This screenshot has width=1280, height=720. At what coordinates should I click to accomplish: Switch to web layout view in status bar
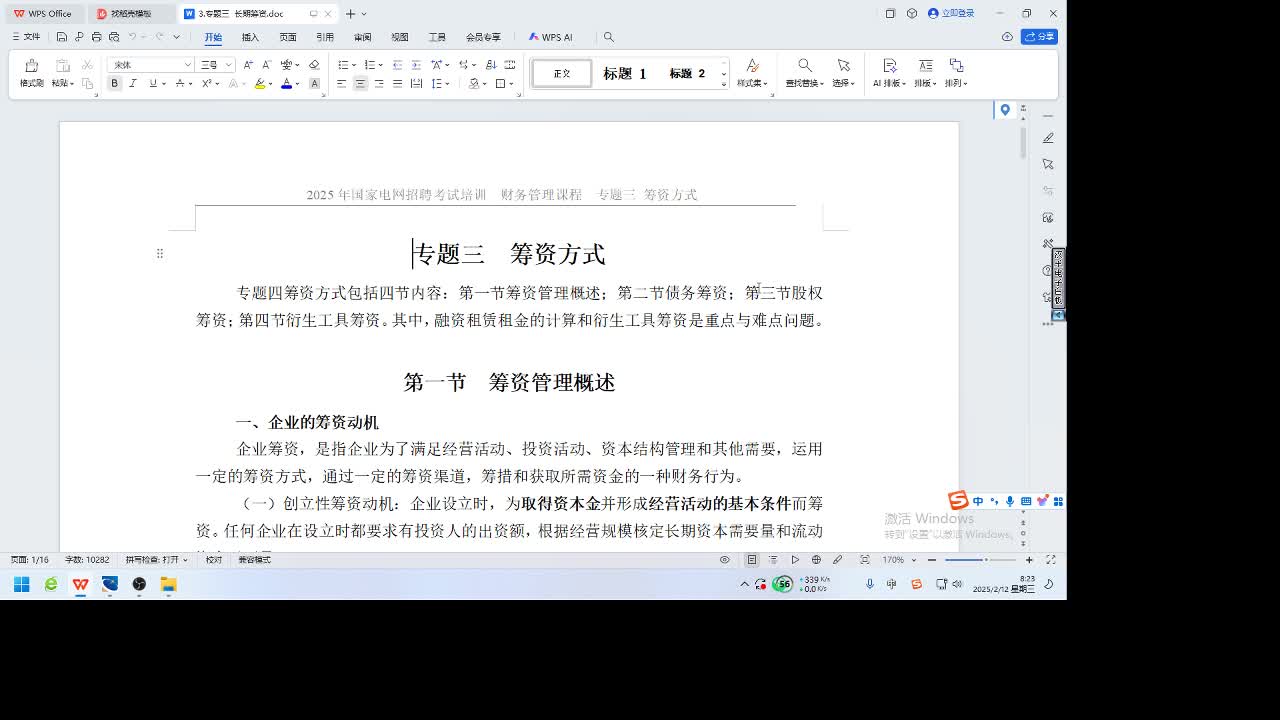point(816,560)
